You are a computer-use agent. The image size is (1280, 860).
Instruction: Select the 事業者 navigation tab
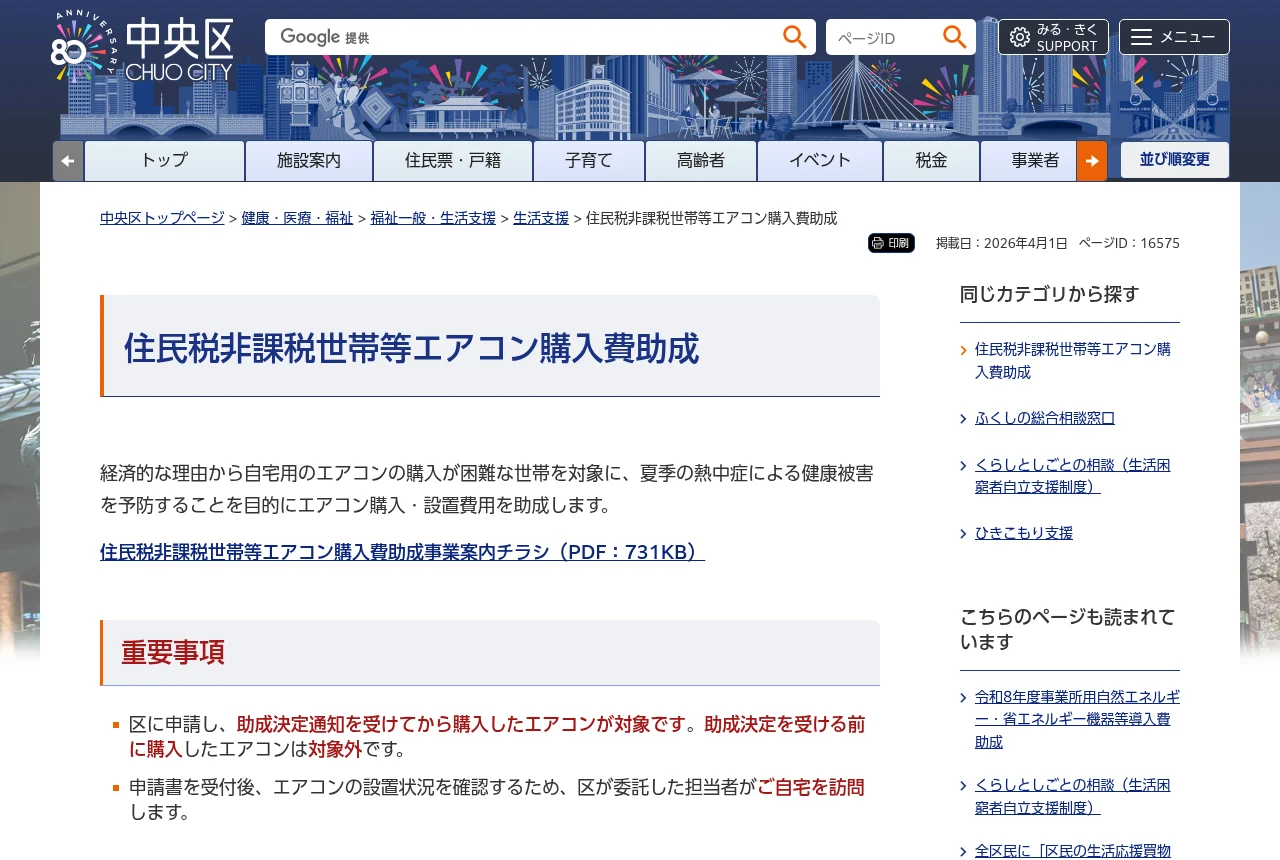1029,161
